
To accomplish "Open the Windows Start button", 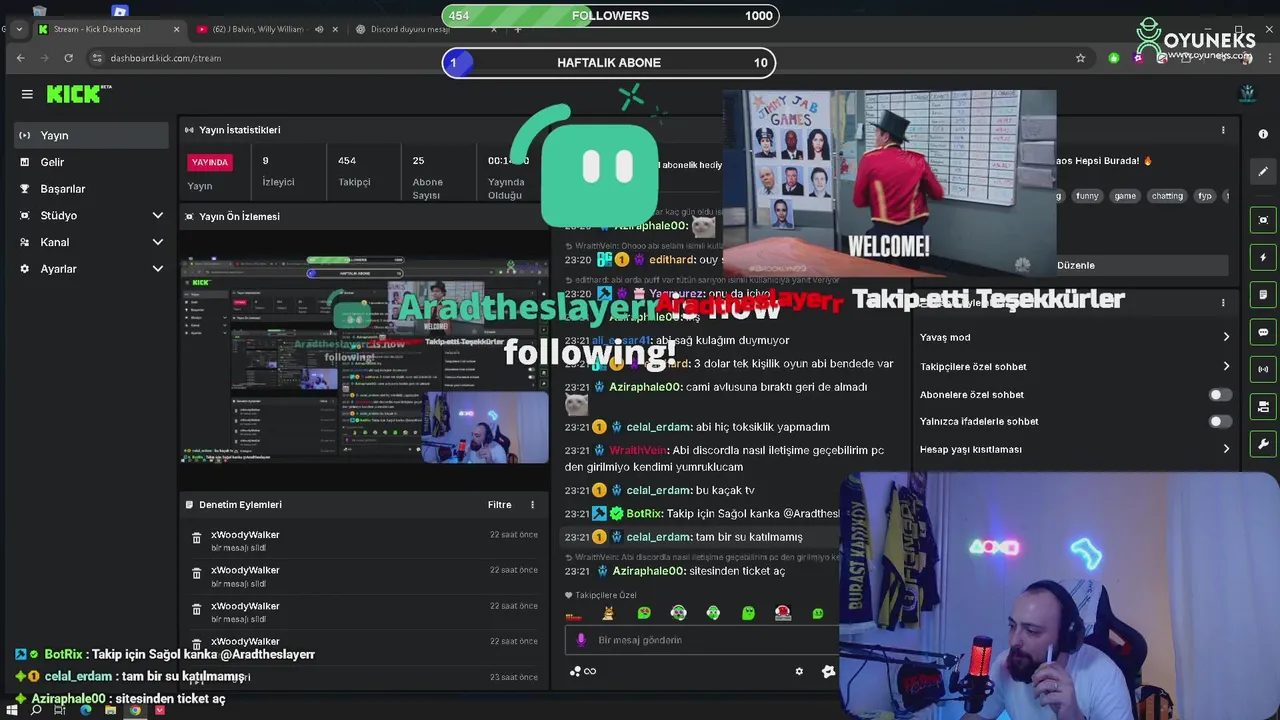I will pos(13,710).
